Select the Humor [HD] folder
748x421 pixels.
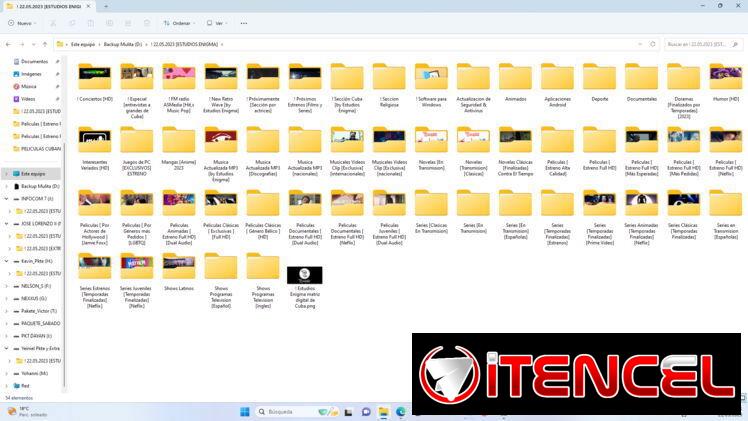[x=726, y=82]
